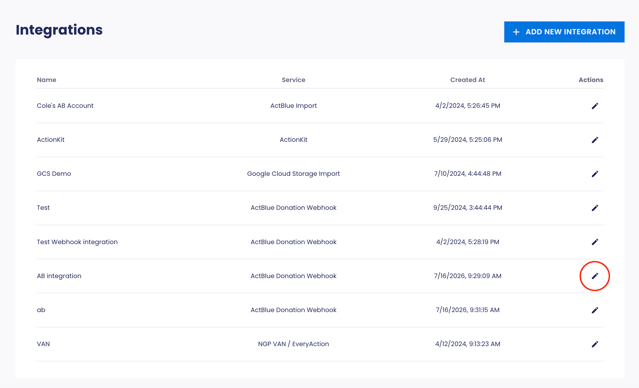
Task: Click the ActBlue Import service cell
Action: pos(293,106)
